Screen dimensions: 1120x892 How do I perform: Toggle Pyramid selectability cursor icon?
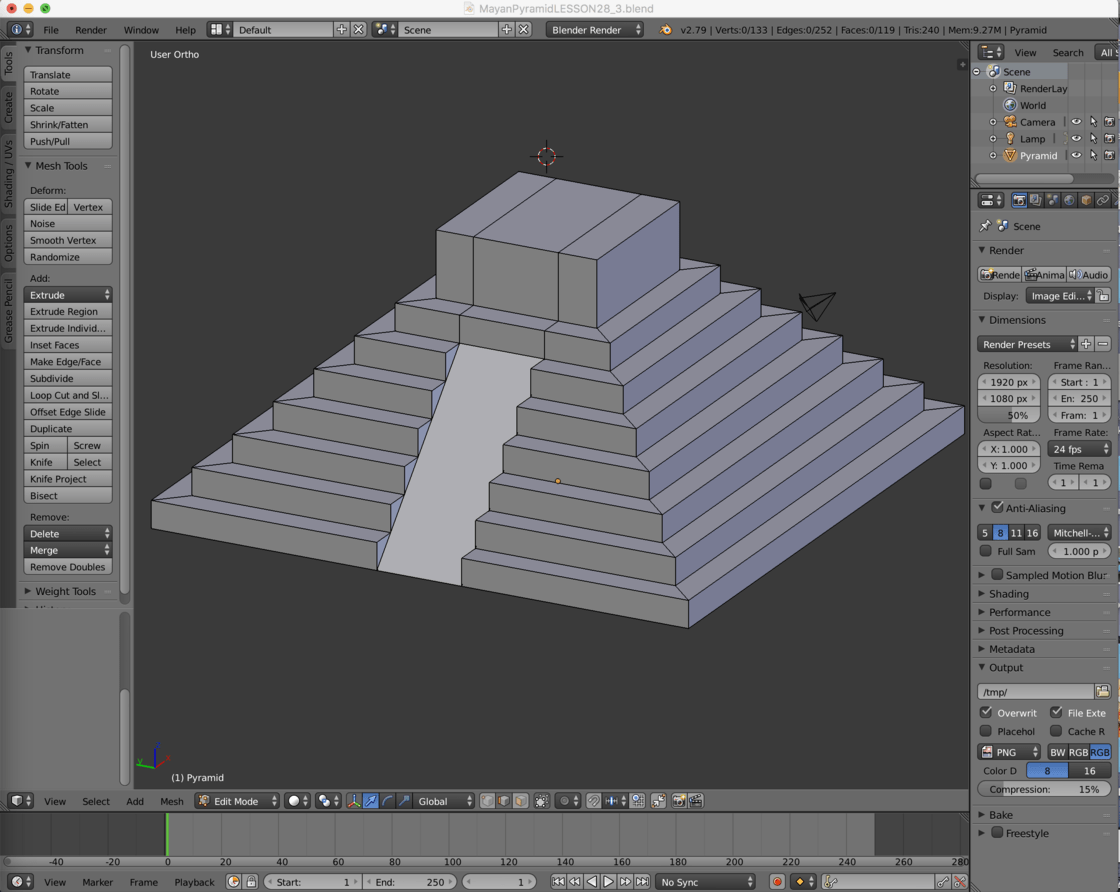click(x=1093, y=155)
